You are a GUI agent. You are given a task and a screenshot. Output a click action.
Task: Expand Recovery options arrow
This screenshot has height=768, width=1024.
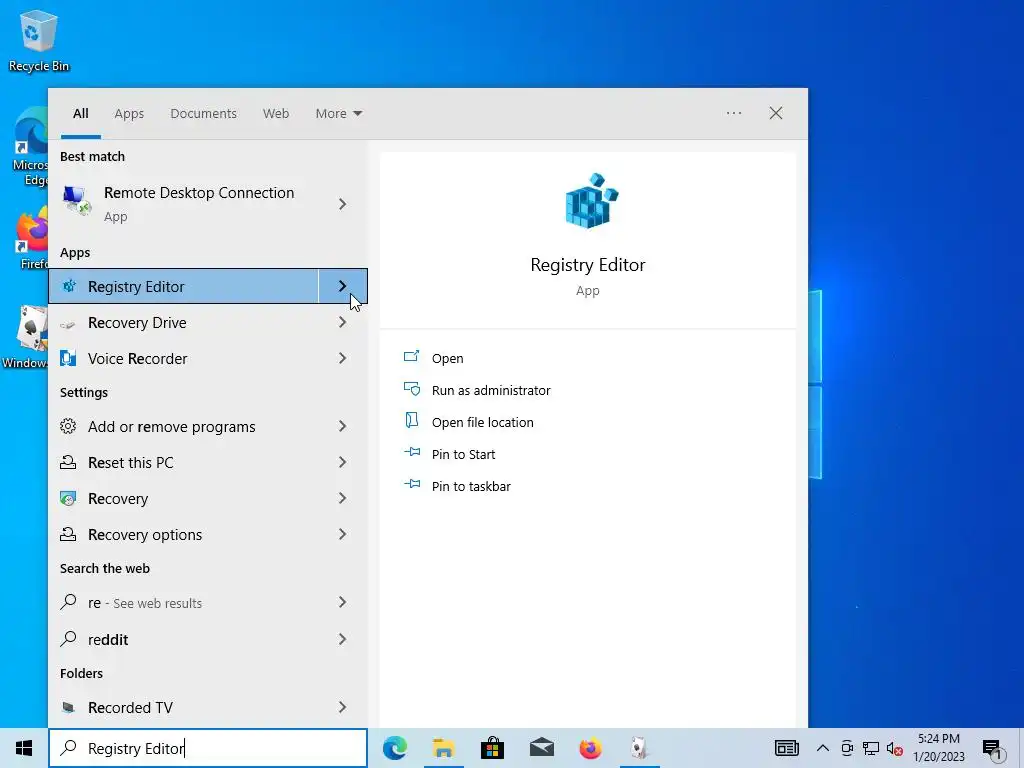click(x=342, y=534)
